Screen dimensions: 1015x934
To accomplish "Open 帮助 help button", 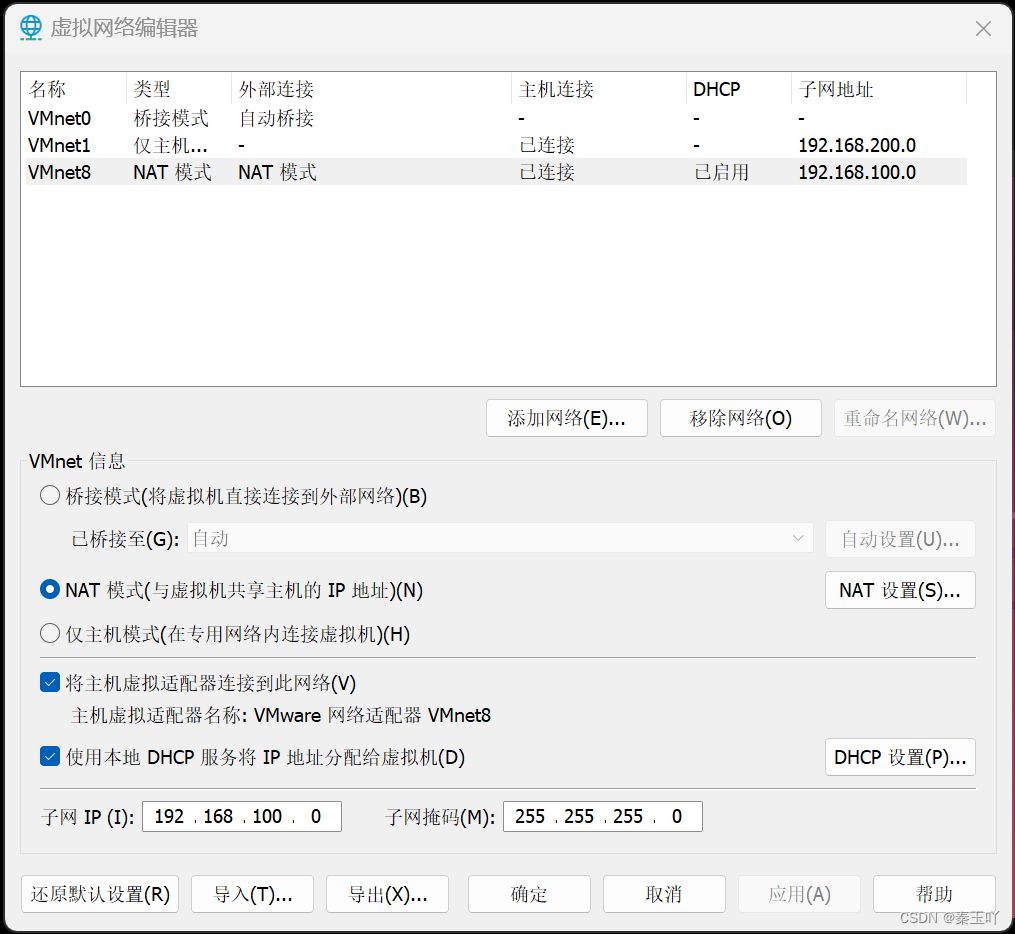I will point(934,895).
